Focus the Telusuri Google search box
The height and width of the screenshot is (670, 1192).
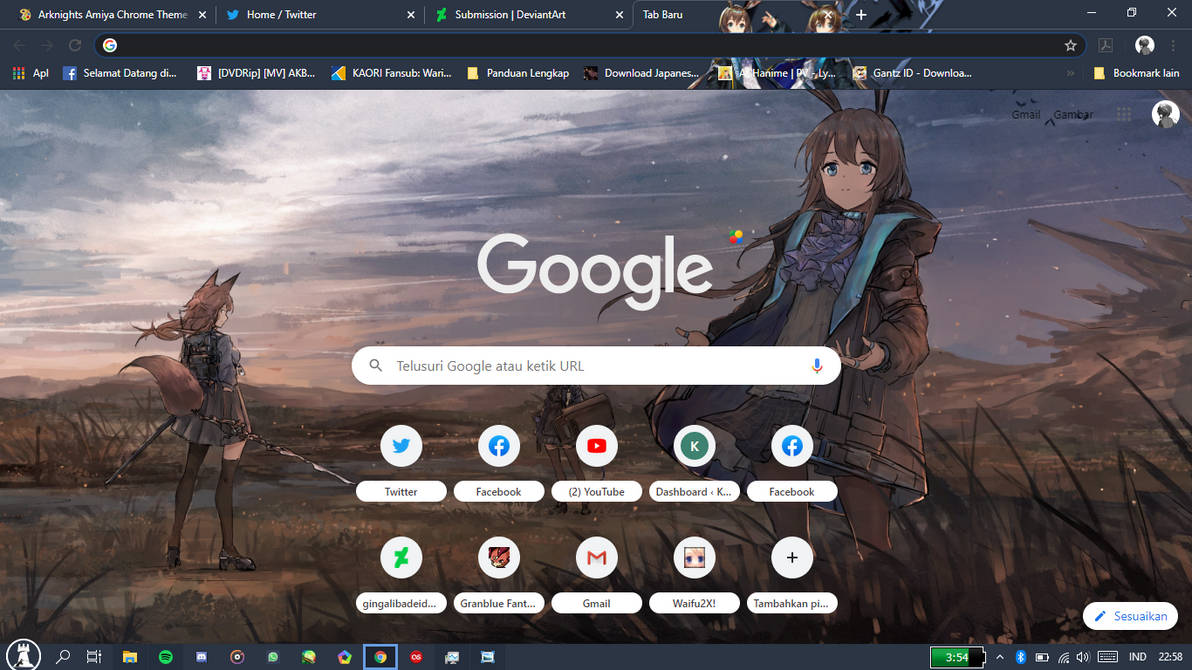596,366
